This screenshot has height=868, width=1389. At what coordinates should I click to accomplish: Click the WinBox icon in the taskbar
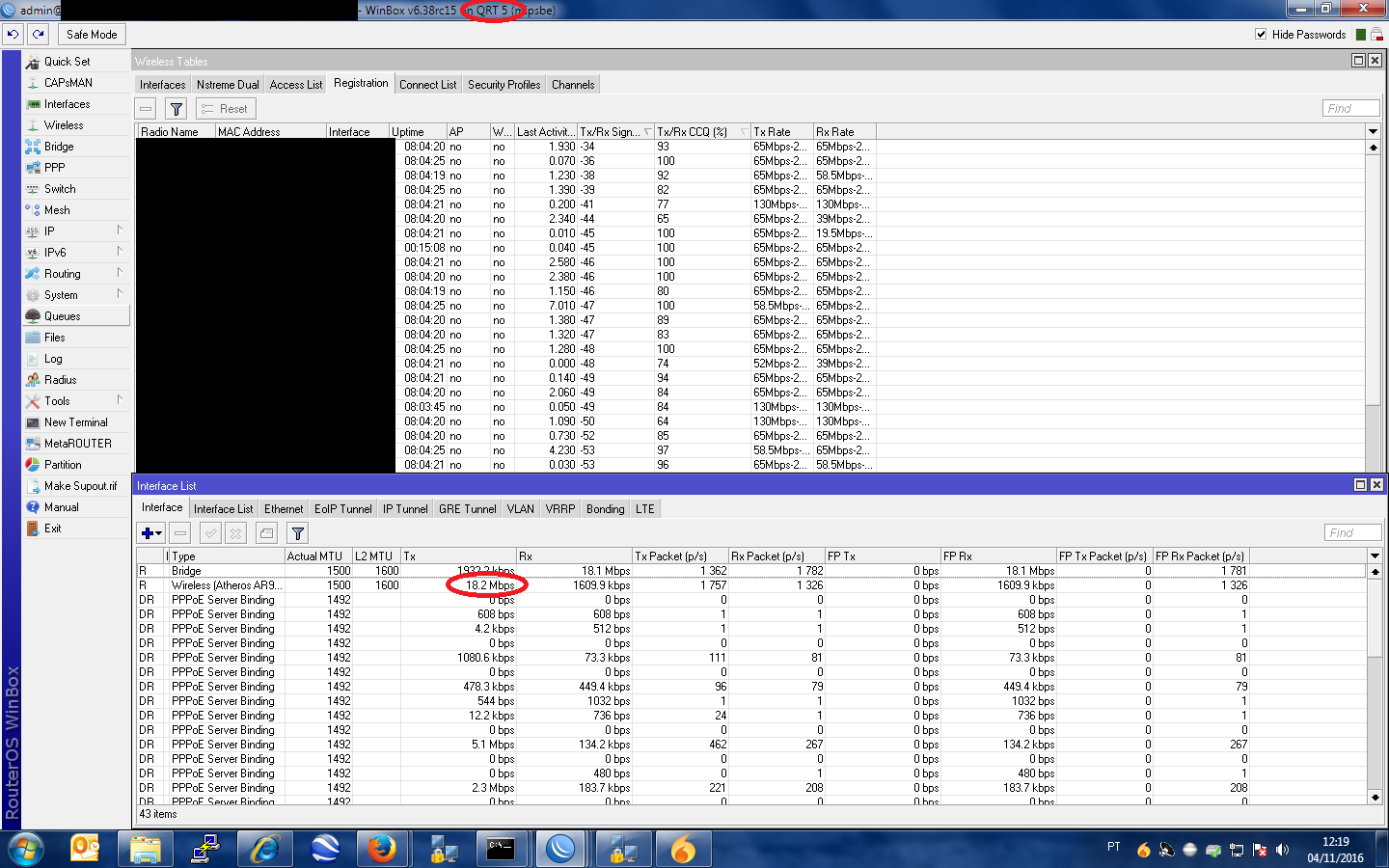click(x=560, y=849)
